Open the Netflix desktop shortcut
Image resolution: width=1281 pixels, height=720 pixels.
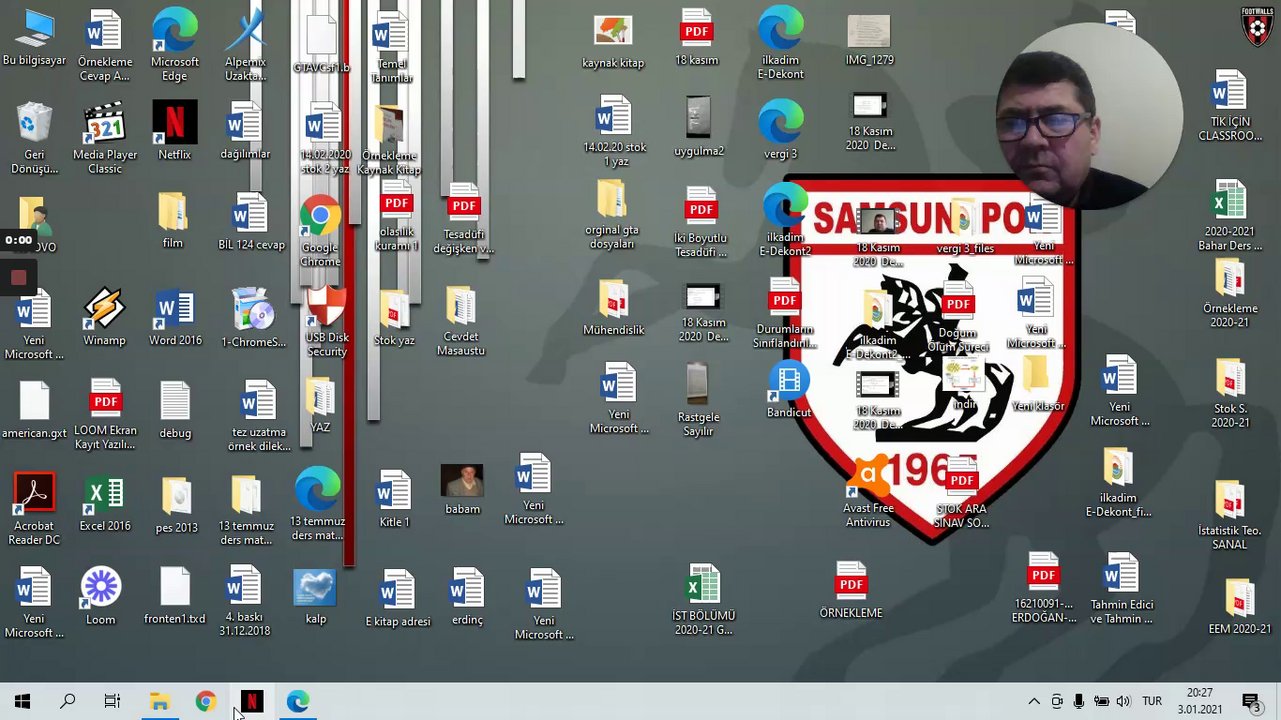(x=175, y=131)
